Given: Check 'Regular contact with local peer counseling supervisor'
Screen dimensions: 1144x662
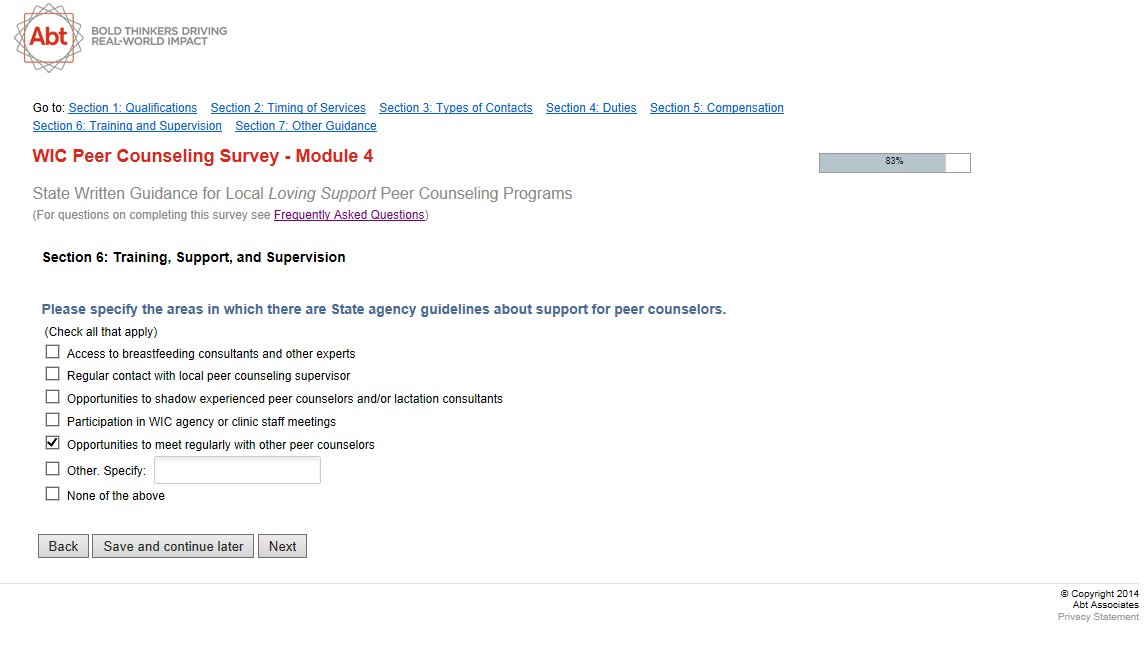Looking at the screenshot, I should tap(53, 374).
